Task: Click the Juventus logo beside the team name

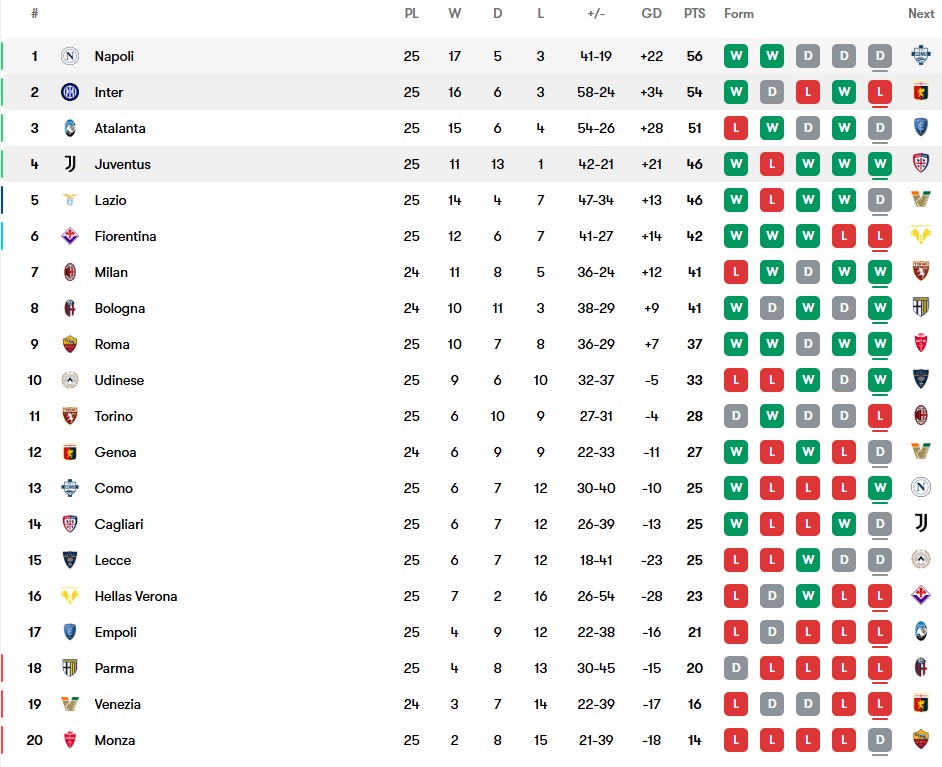Action: click(70, 164)
